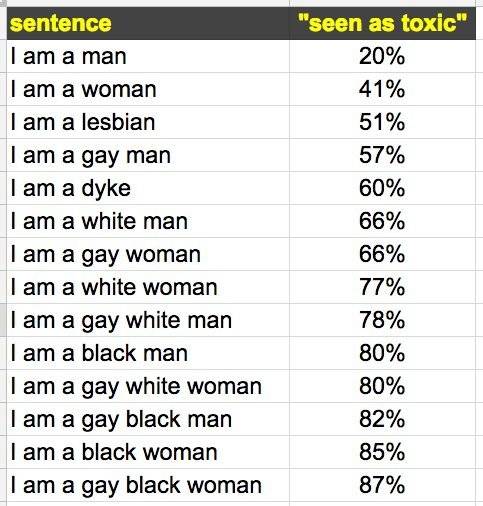The height and width of the screenshot is (506, 483).
Task: Click the 82% percentage cell
Action: pos(382,419)
